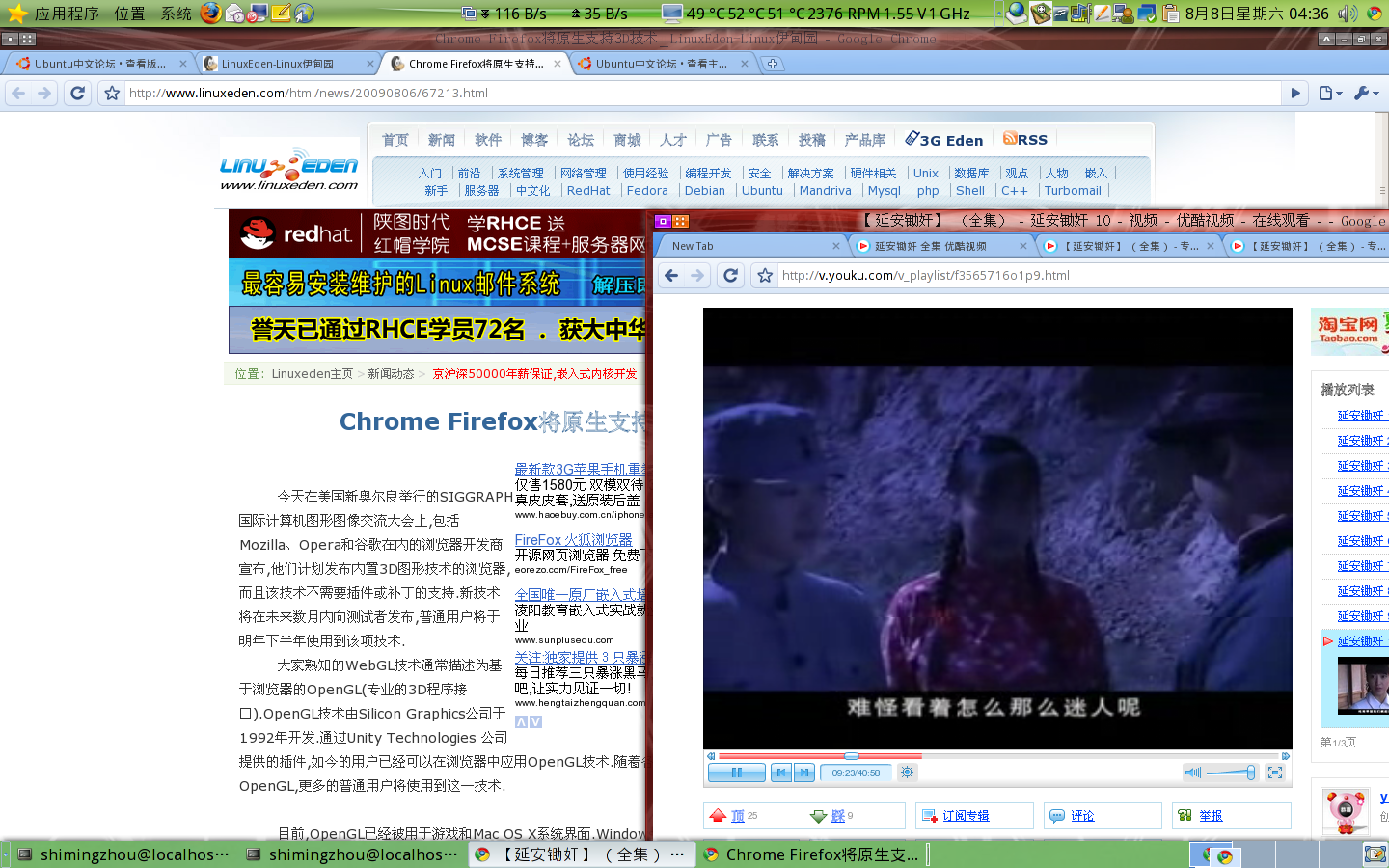The width and height of the screenshot is (1389, 868).
Task: Open the Fedora category link
Action: pyautogui.click(x=647, y=191)
